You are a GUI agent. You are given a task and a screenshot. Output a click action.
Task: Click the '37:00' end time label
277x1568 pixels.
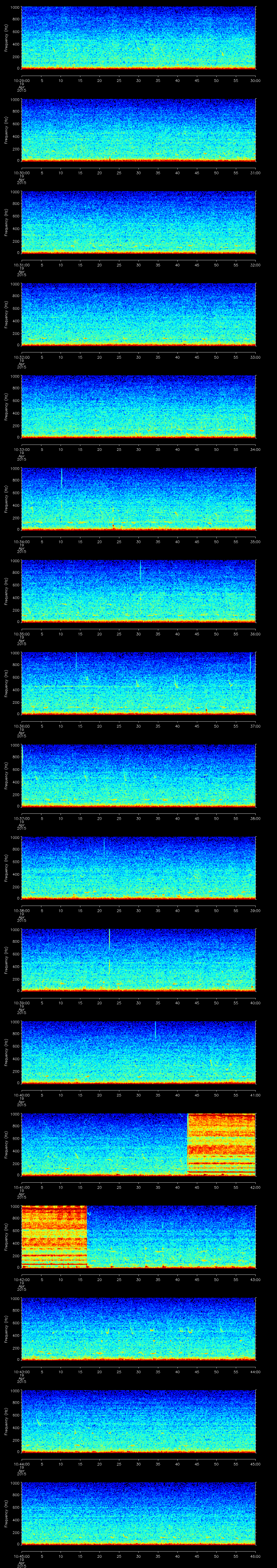[256, 726]
